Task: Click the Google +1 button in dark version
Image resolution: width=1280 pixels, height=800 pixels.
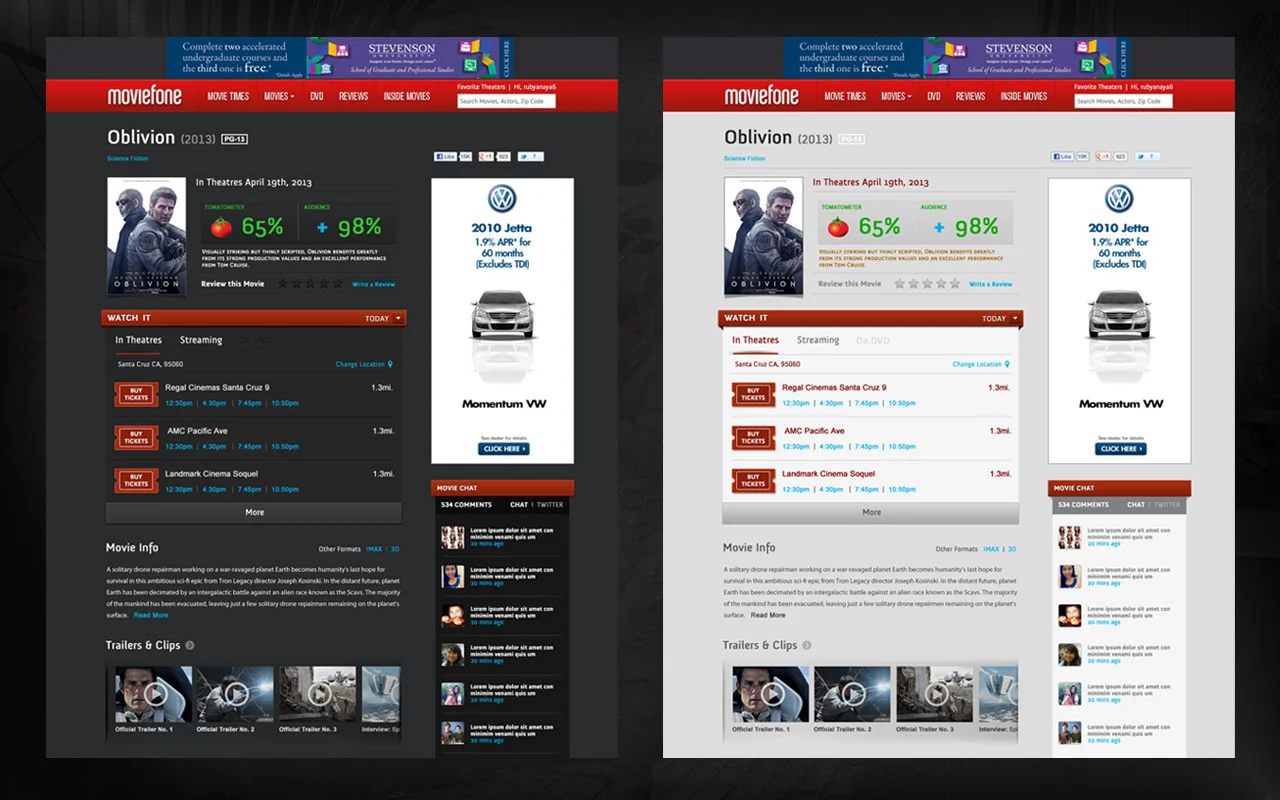Action: 487,157
